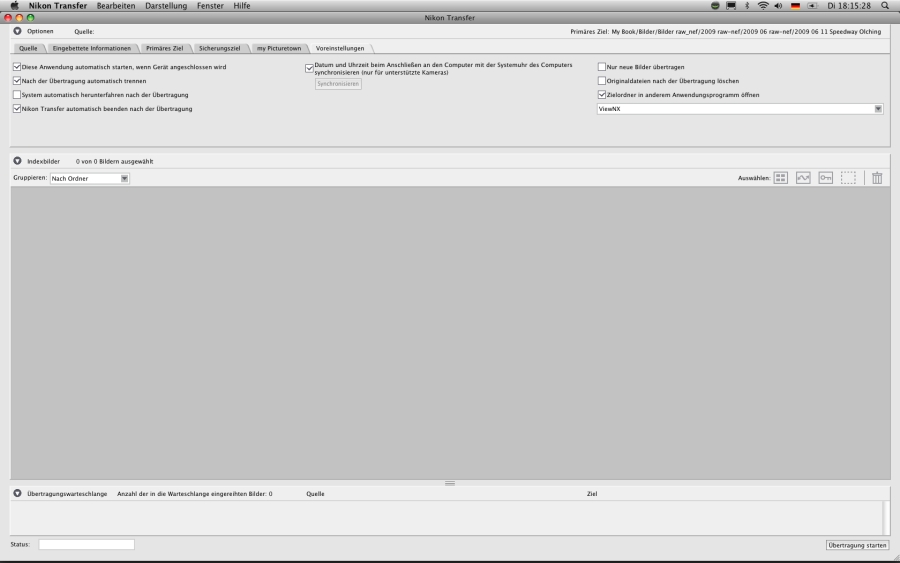Click the window resize grip corner
The image size is (900, 563).
tap(895, 557)
